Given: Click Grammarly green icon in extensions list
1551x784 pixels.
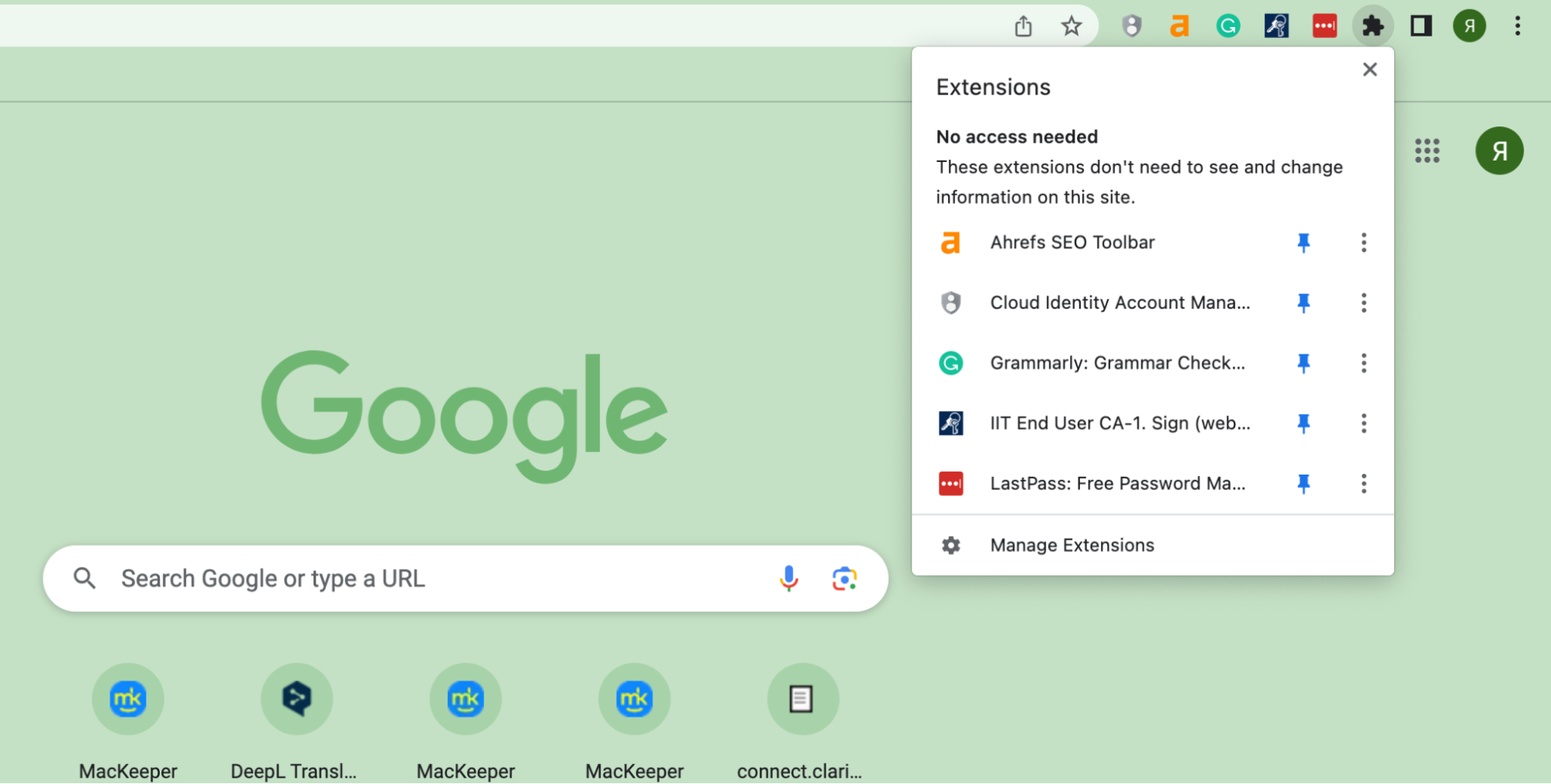Looking at the screenshot, I should coord(950,363).
